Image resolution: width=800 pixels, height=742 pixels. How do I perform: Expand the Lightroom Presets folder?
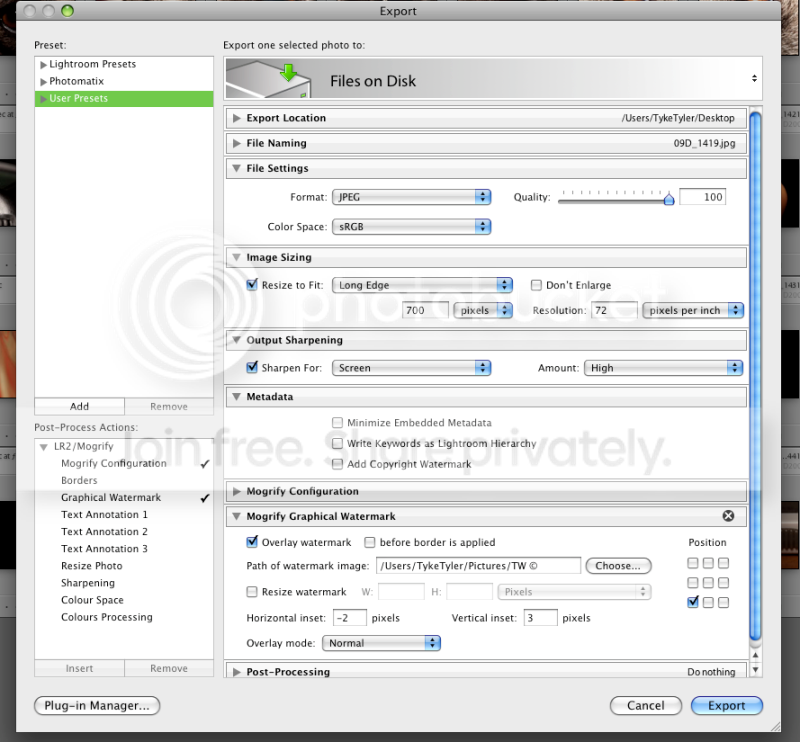[x=43, y=64]
